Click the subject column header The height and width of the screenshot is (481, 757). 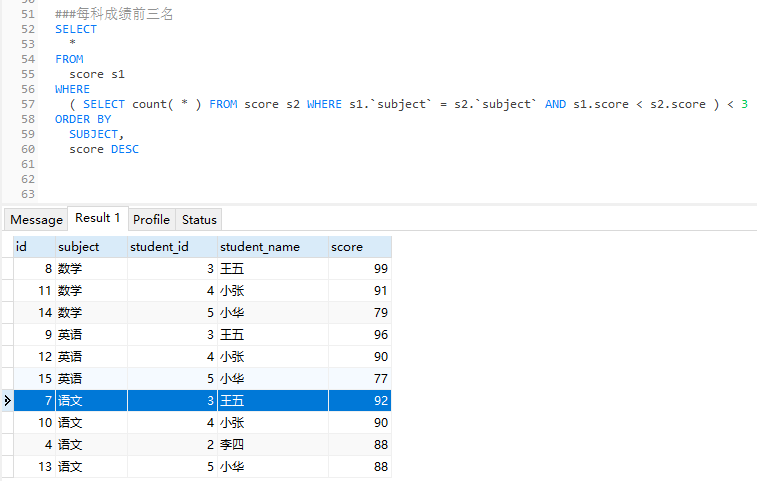pos(90,247)
